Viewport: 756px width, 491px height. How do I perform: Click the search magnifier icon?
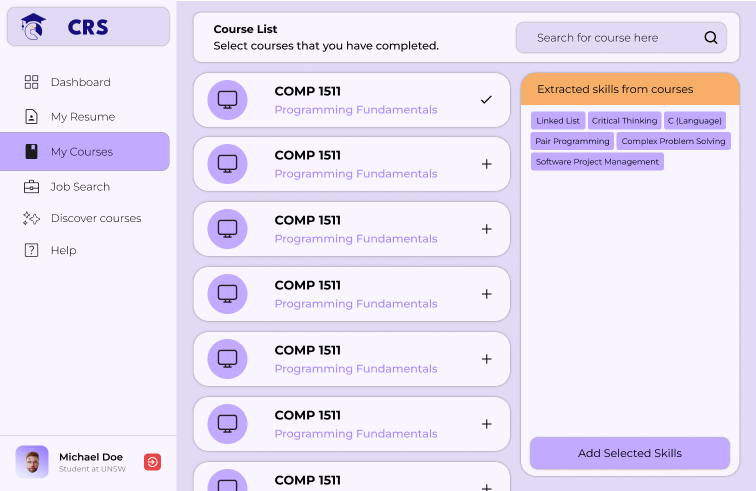pyautogui.click(x=711, y=38)
